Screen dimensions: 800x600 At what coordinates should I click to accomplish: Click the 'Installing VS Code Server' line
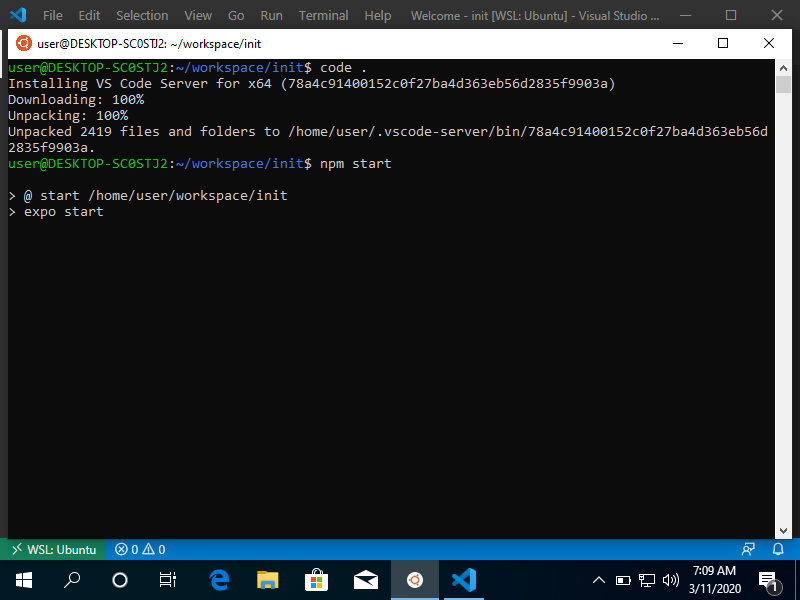pyautogui.click(x=312, y=84)
